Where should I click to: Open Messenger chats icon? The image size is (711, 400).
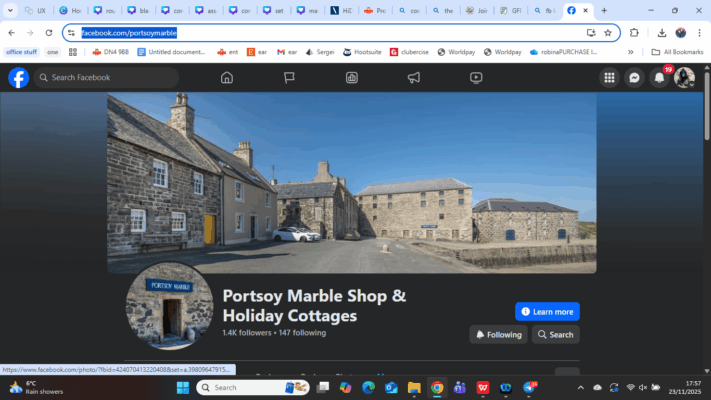pos(634,77)
